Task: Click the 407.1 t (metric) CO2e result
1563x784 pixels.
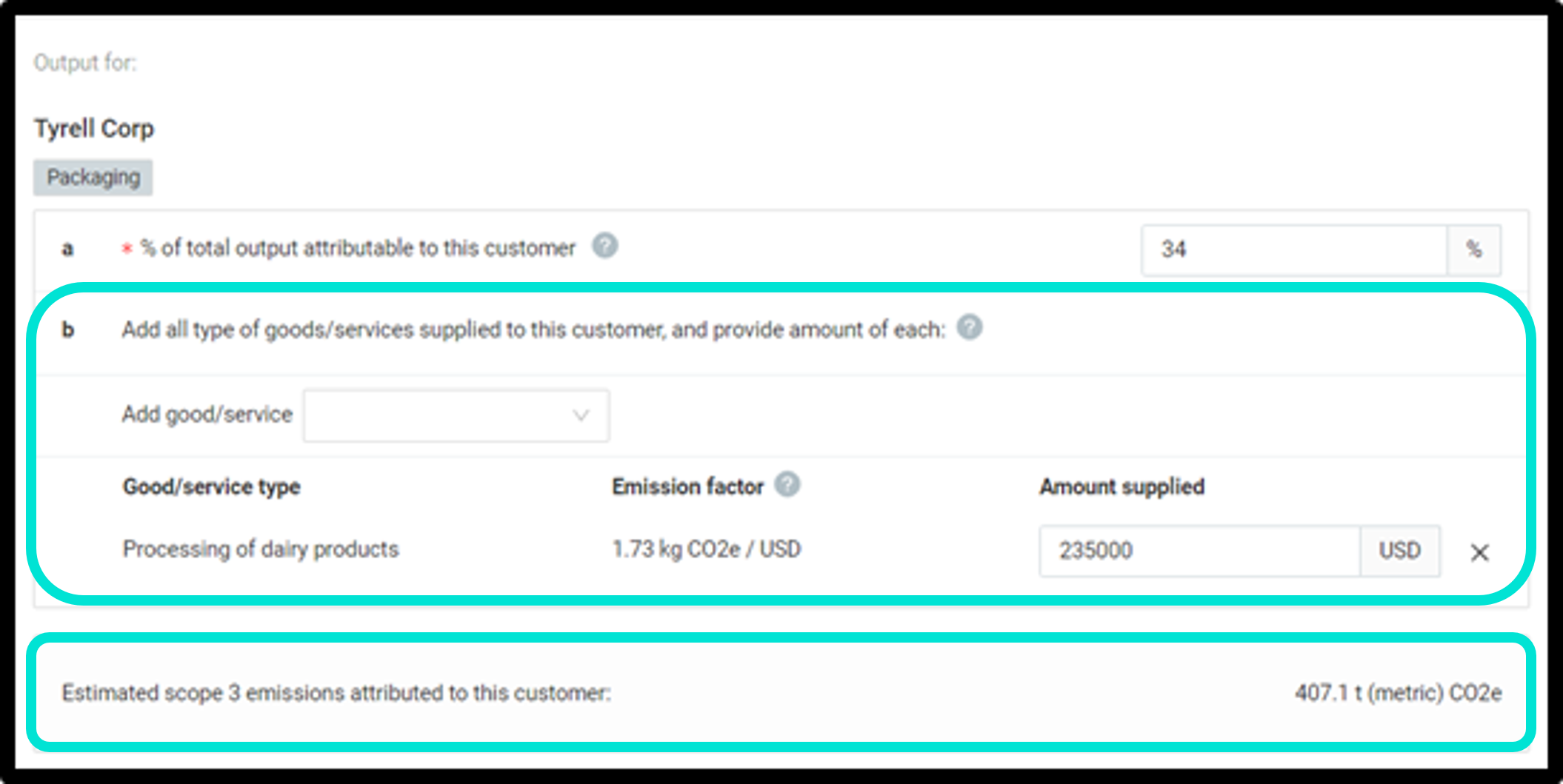Action: click(x=1399, y=693)
